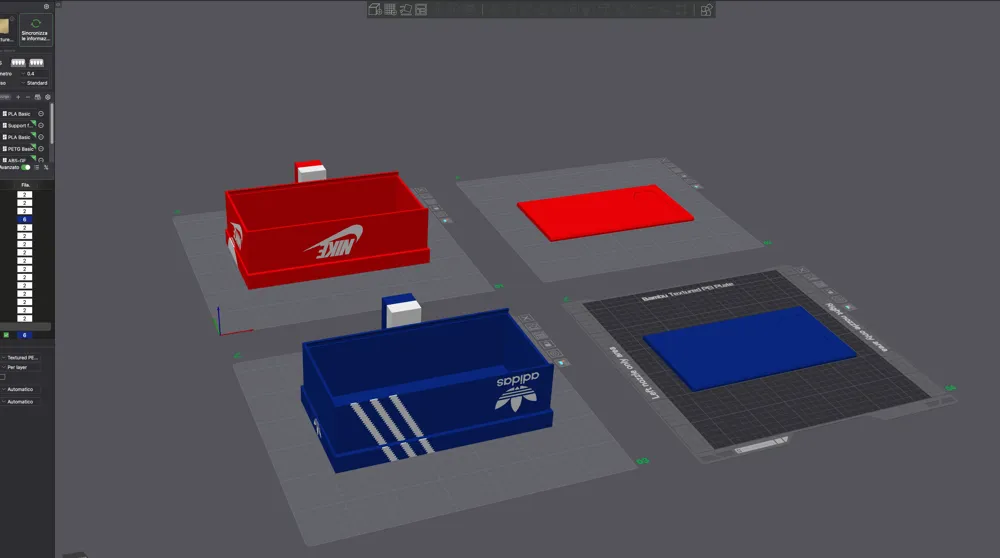Add a filament with the plus icon

coord(18,97)
